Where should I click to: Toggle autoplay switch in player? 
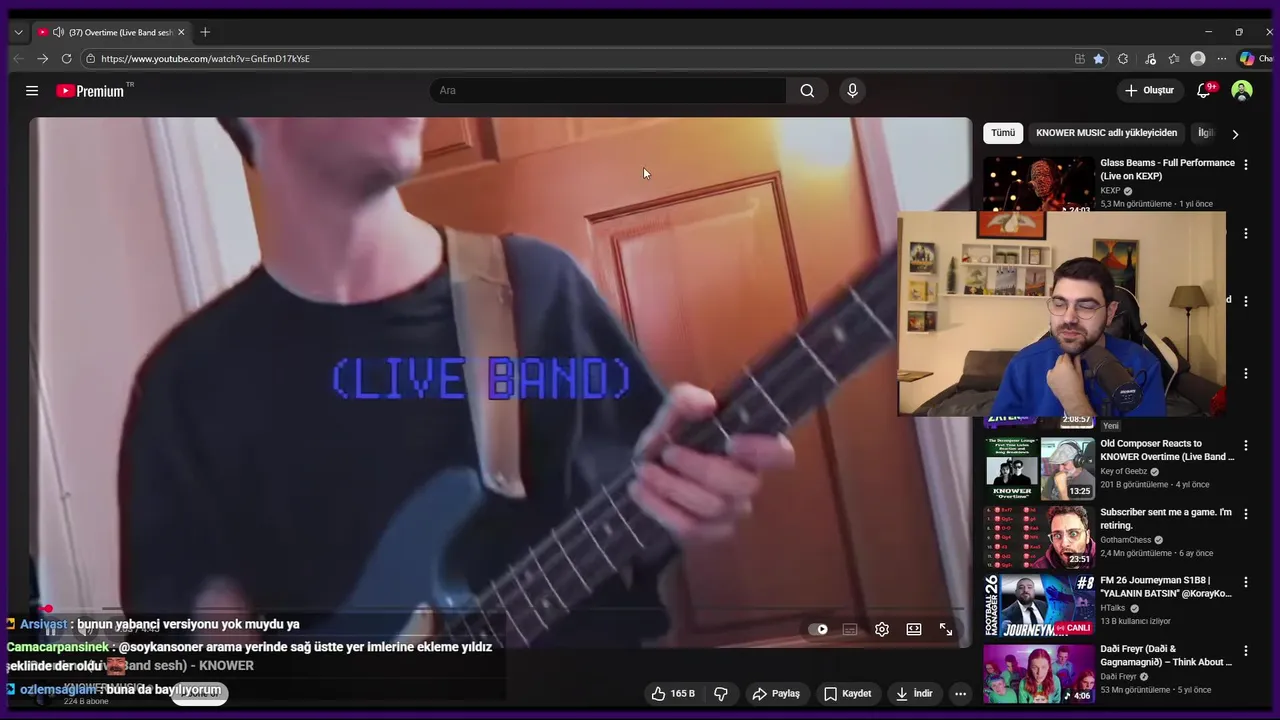point(819,629)
